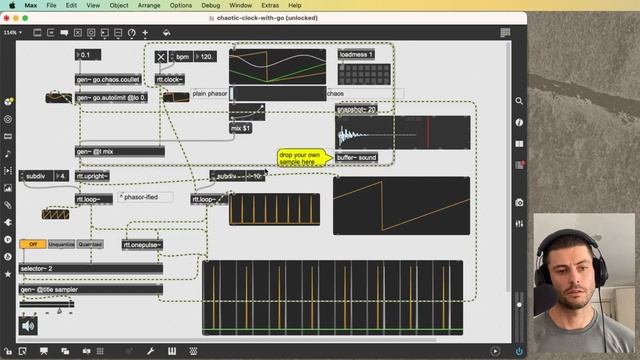The width and height of the screenshot is (640, 360).
Task: Adjust plain phasor to chaos slider
Action: coord(278,93)
